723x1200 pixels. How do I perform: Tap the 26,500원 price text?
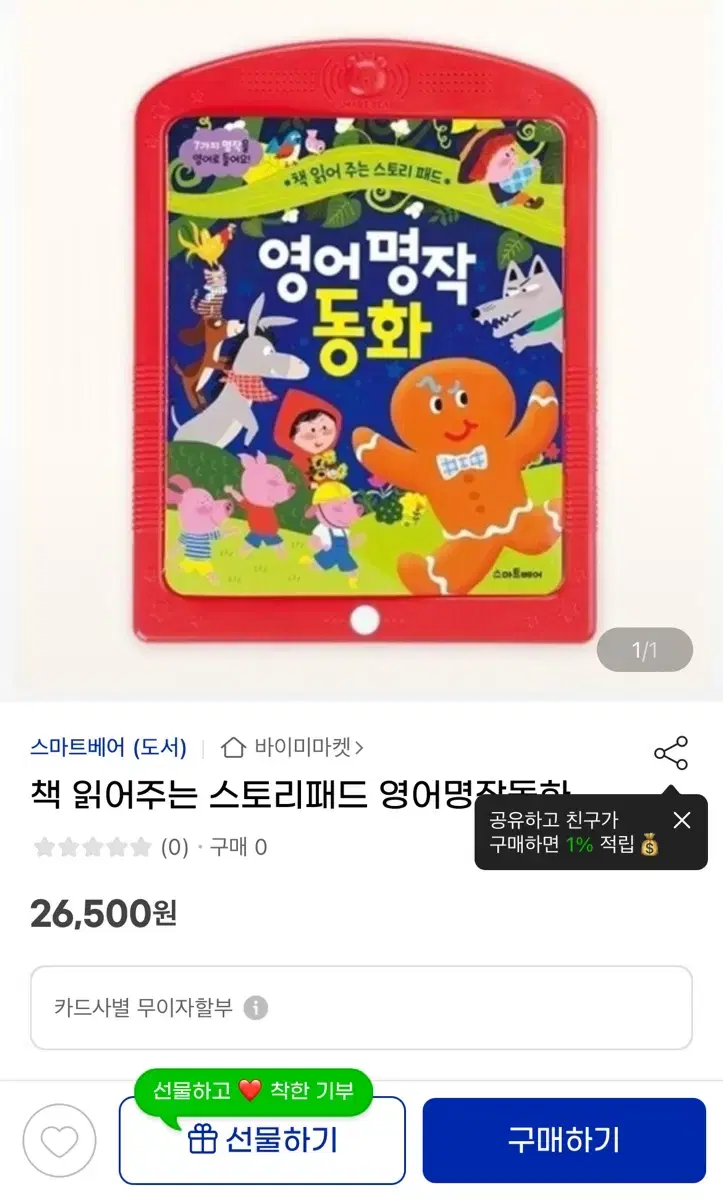[104, 912]
